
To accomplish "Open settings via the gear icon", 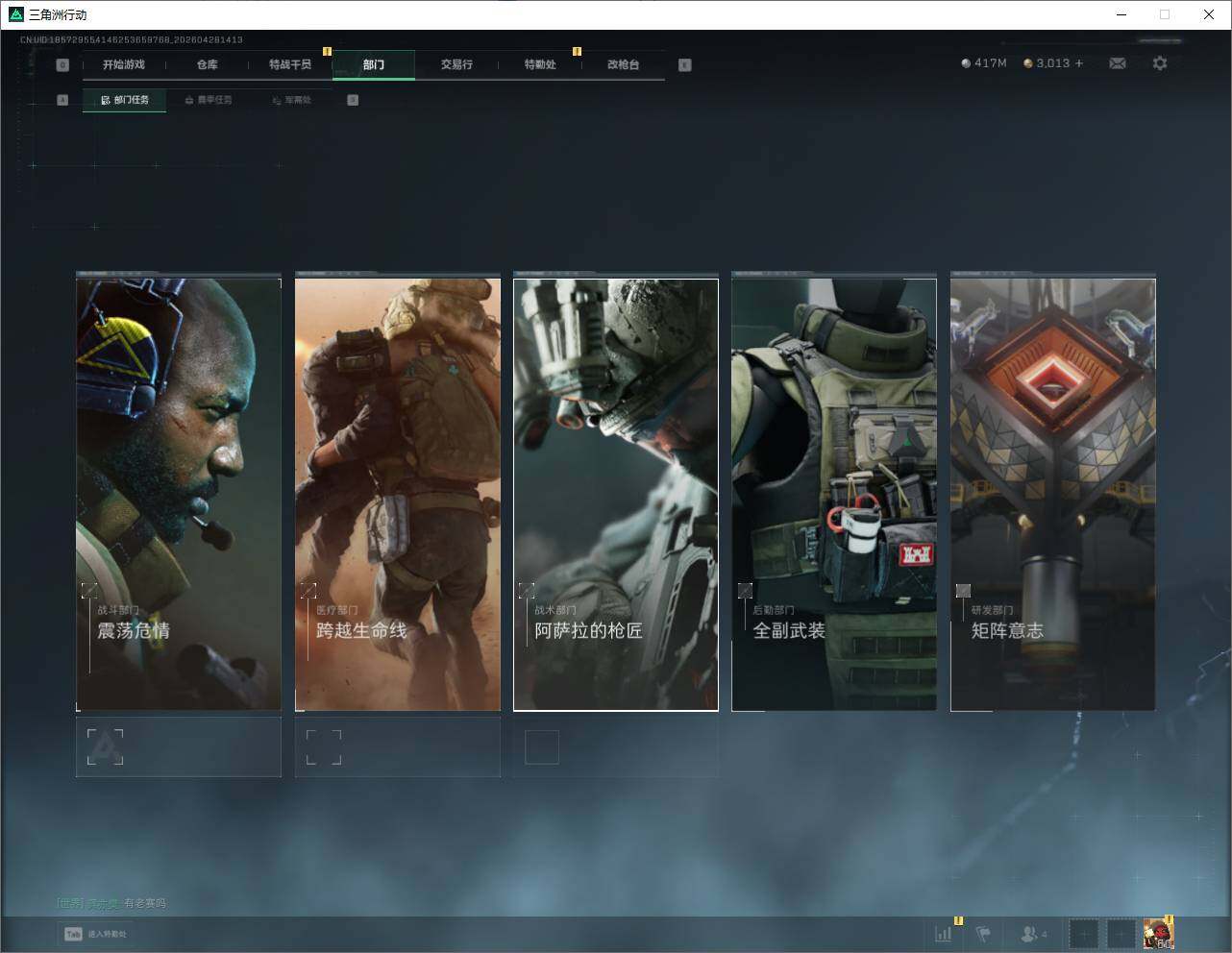I will [x=1160, y=63].
